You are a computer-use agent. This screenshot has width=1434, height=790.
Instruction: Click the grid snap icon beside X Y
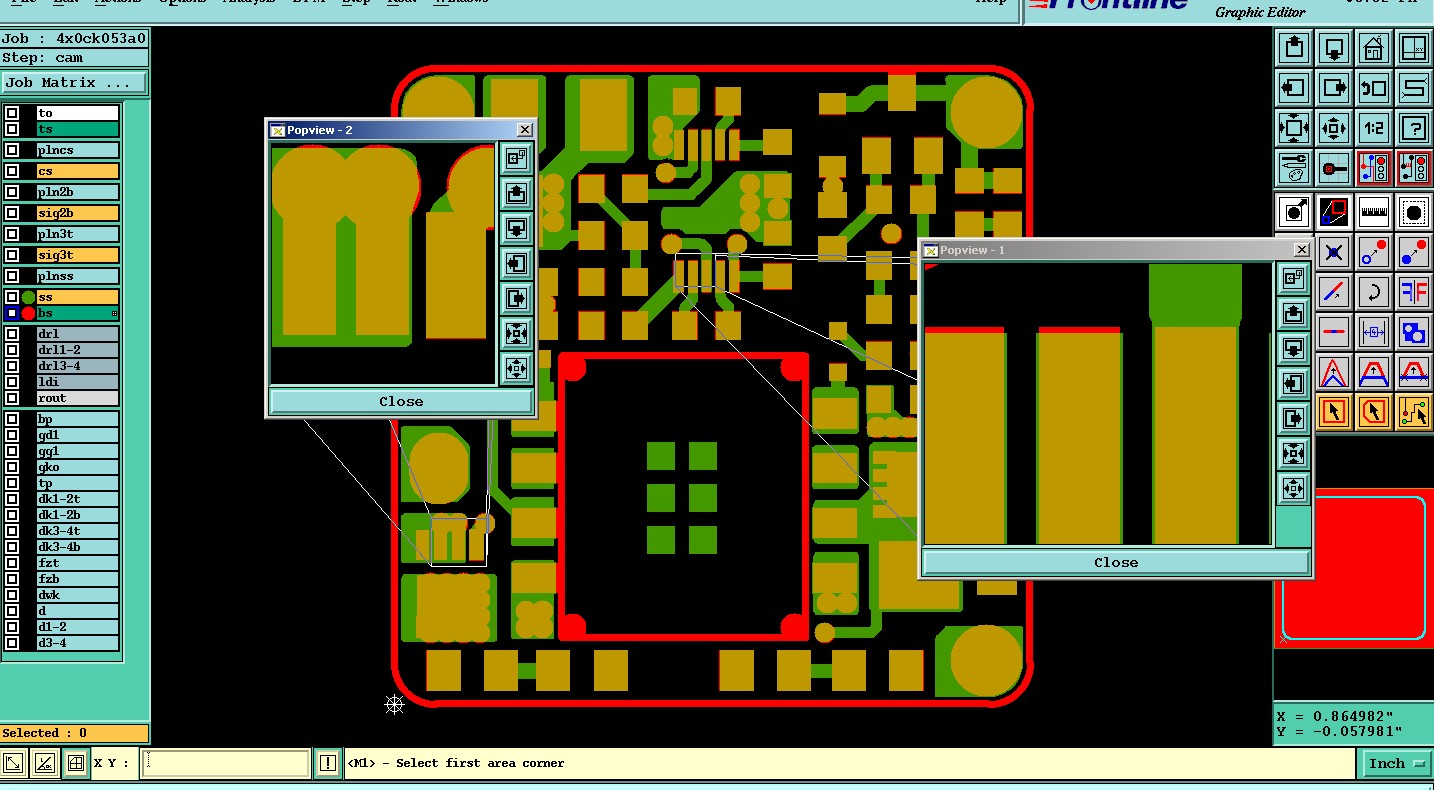pyautogui.click(x=75, y=763)
